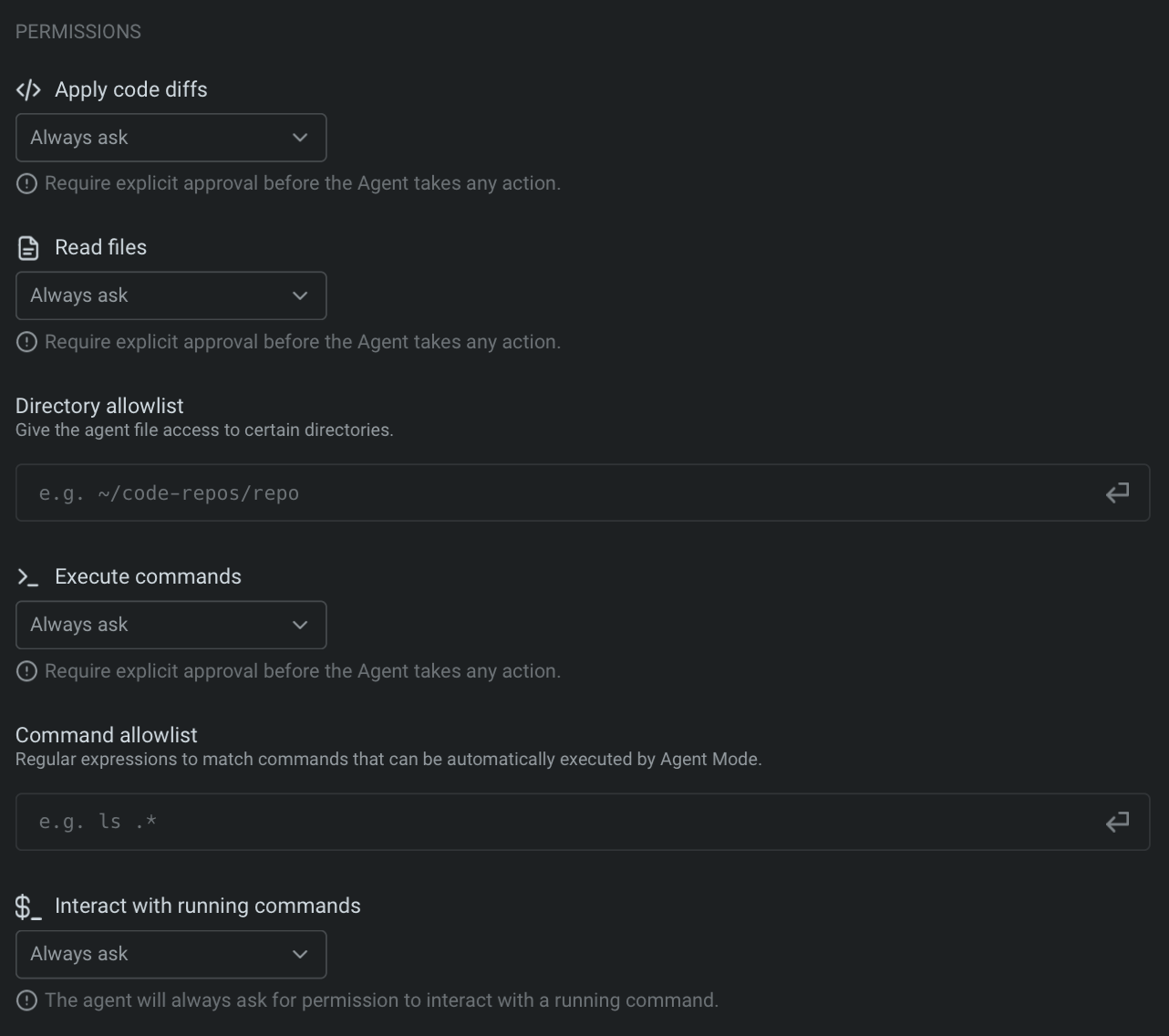Click info icon under Read files
1169x1036 pixels.
(x=27, y=342)
